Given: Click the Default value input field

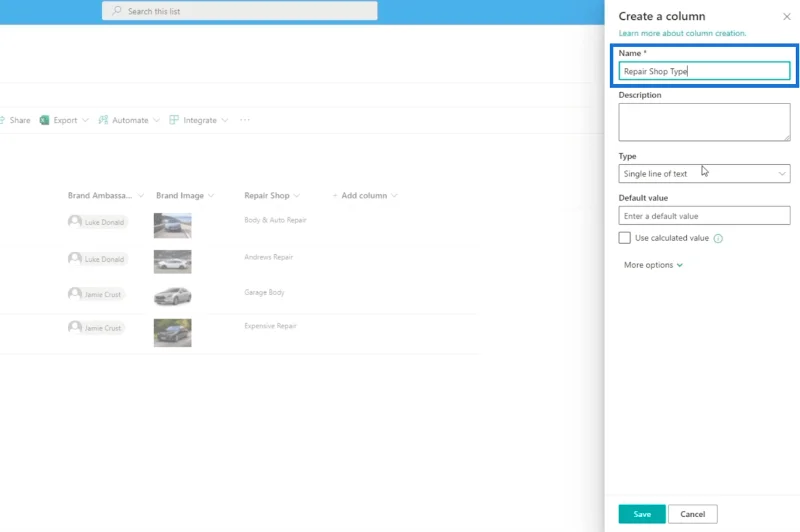Looking at the screenshot, I should pos(705,216).
